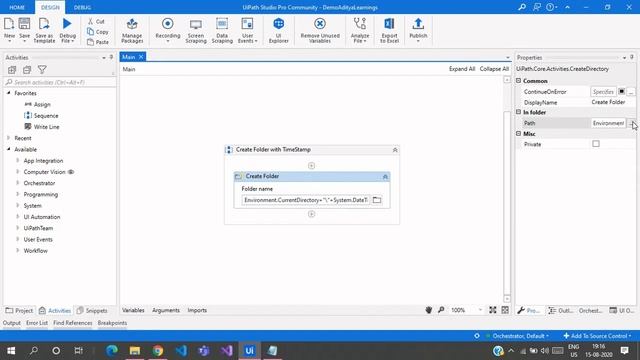Open Visual Studio Code from taskbar
640x360 pixels.
181,351
